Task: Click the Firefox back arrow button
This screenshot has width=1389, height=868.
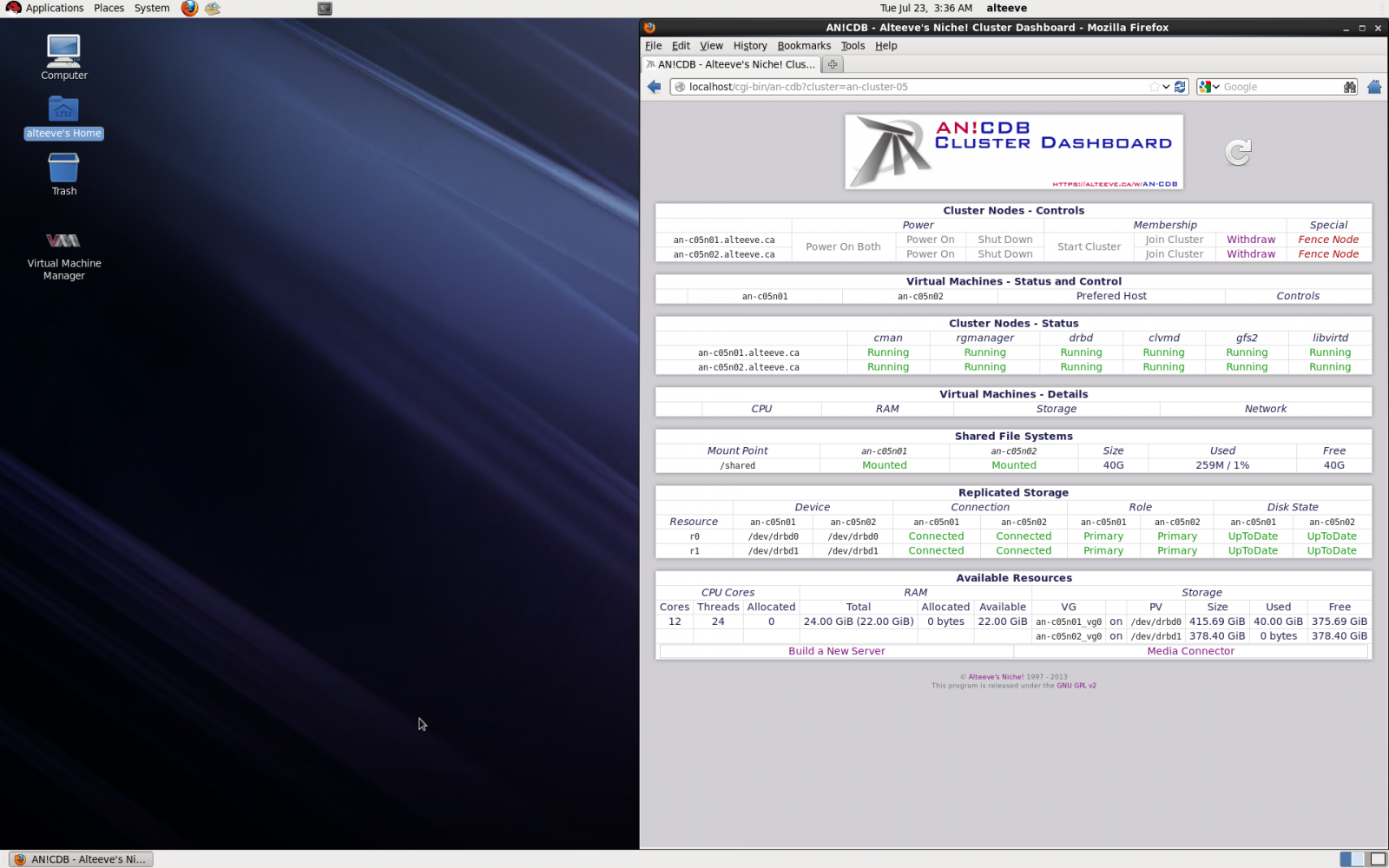Action: coord(655,87)
